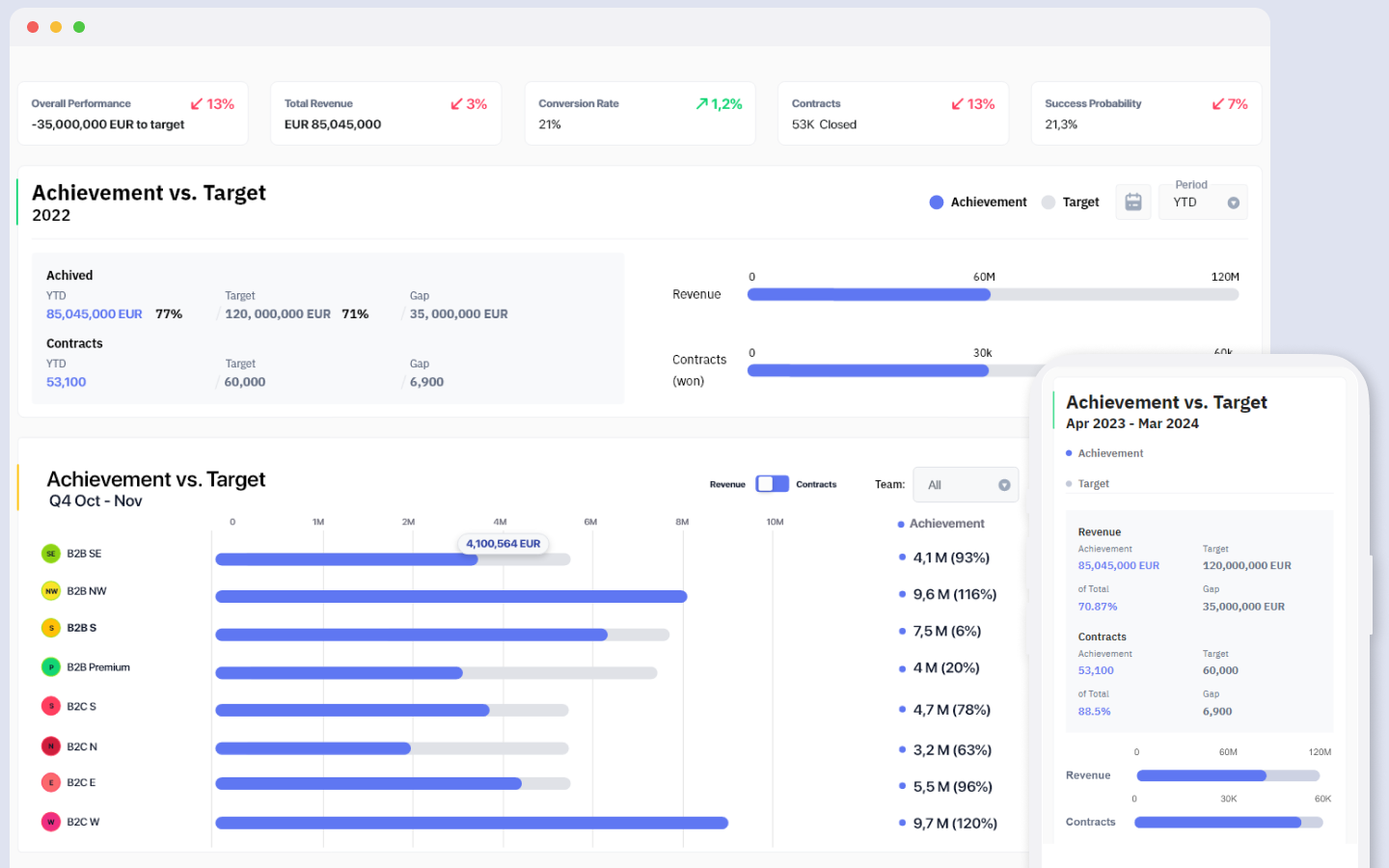
Task: Toggle Achievement legend above team values
Action: click(x=940, y=524)
